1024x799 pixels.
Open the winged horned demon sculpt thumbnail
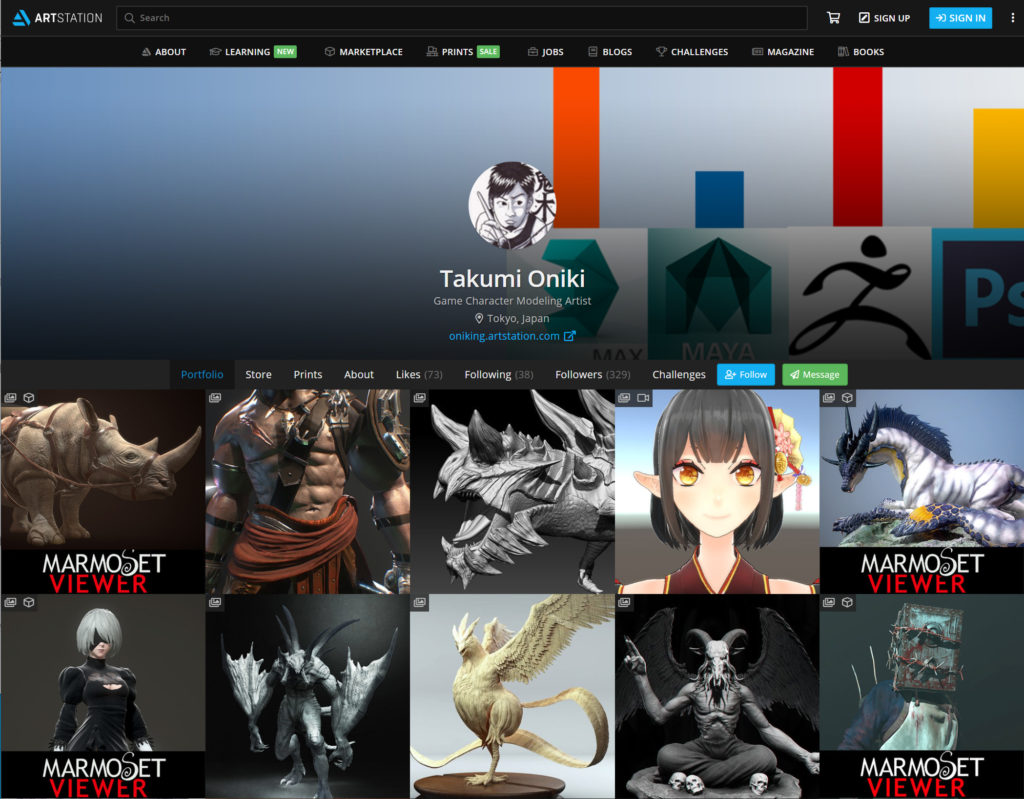tap(308, 696)
